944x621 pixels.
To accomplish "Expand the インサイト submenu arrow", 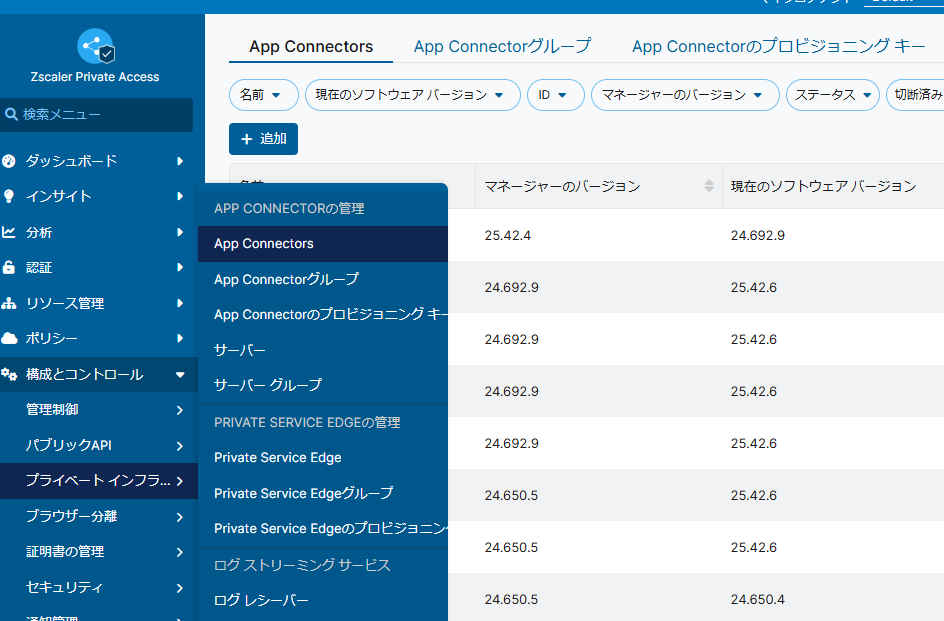I will [179, 196].
